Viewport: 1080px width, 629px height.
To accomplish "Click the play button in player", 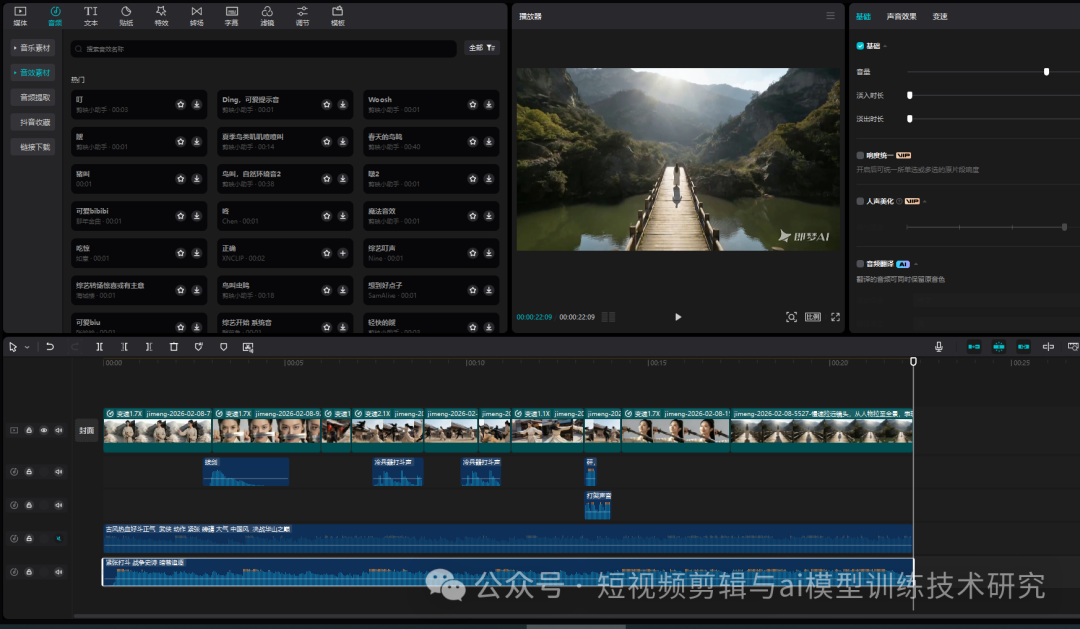I will (678, 317).
